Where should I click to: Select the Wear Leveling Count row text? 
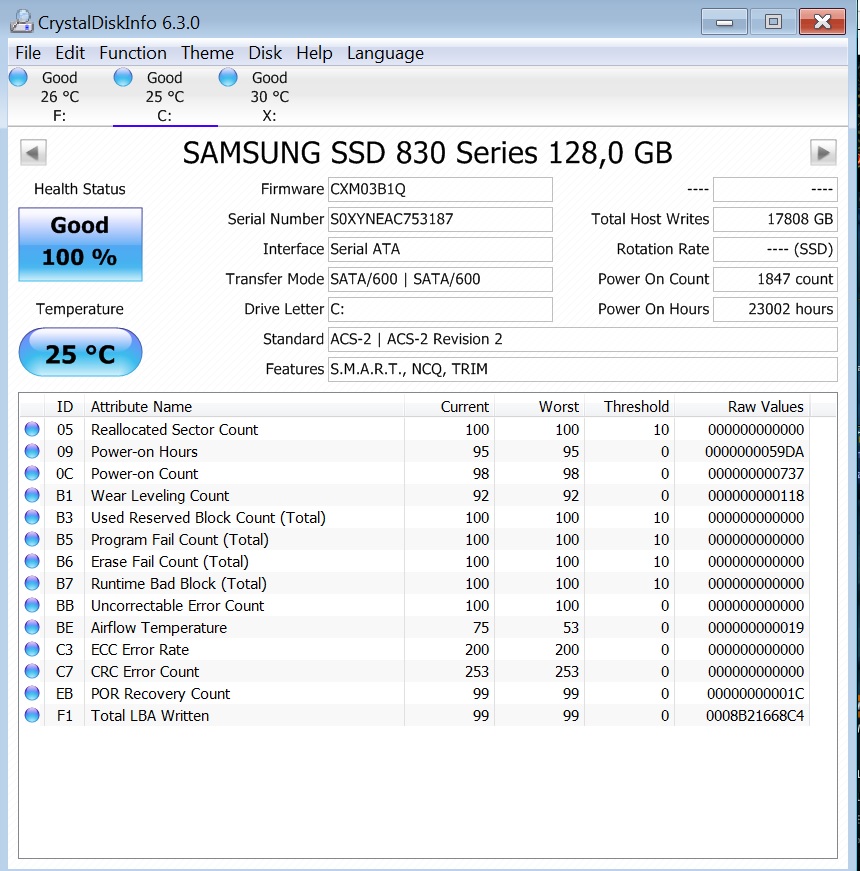point(160,495)
